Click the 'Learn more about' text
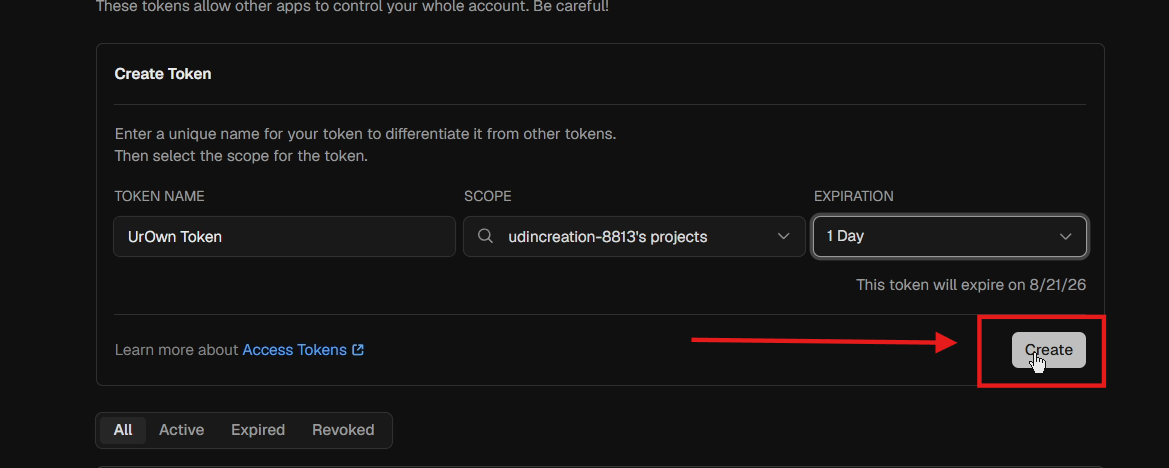 (x=177, y=350)
